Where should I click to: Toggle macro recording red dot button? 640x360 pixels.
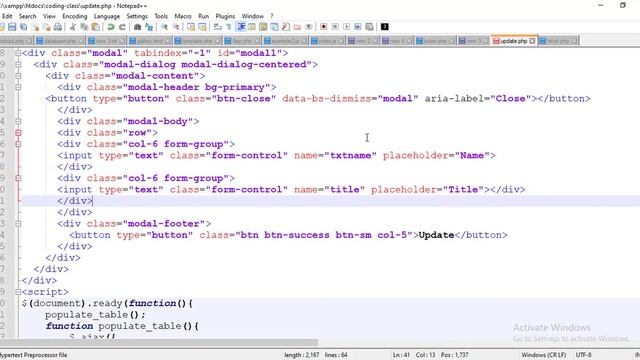tap(323, 27)
